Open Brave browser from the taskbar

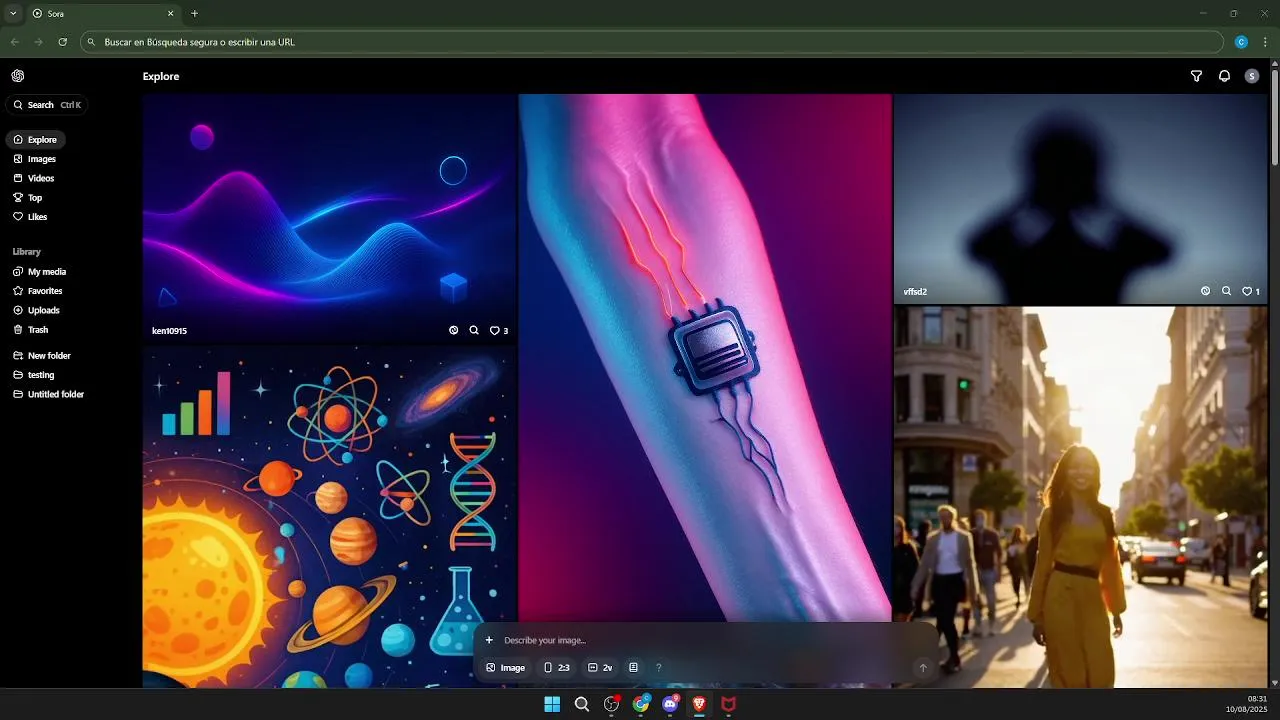tap(700, 704)
